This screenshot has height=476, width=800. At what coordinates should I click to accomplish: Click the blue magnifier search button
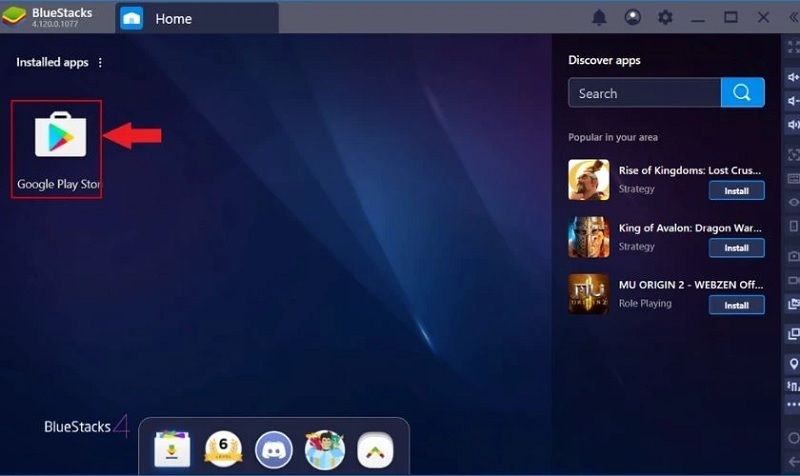742,92
